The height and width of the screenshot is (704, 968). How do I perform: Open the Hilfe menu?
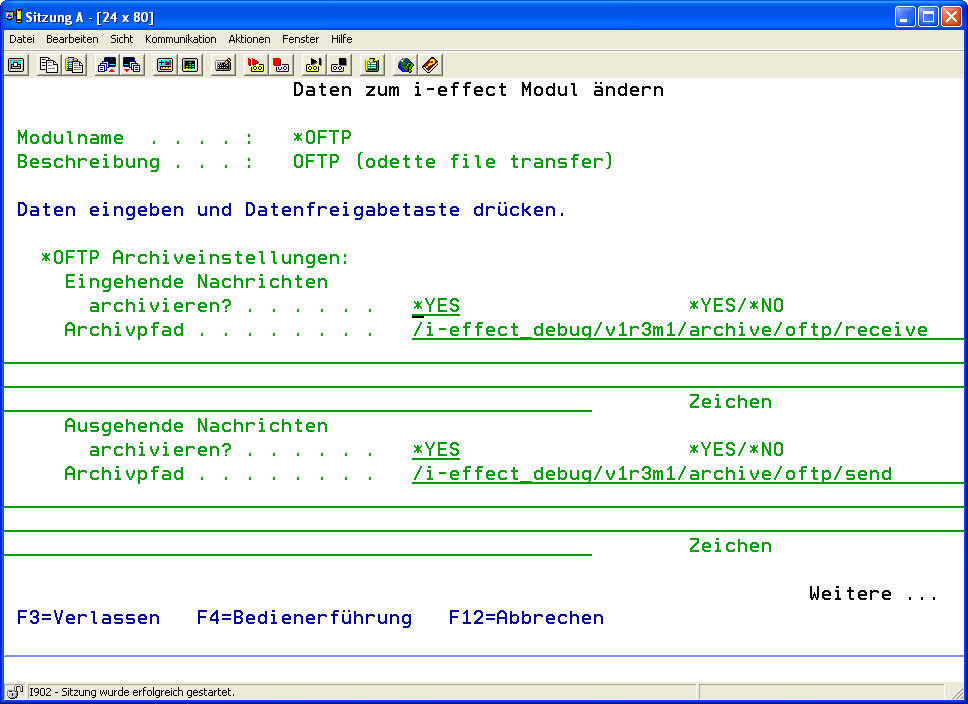click(341, 39)
